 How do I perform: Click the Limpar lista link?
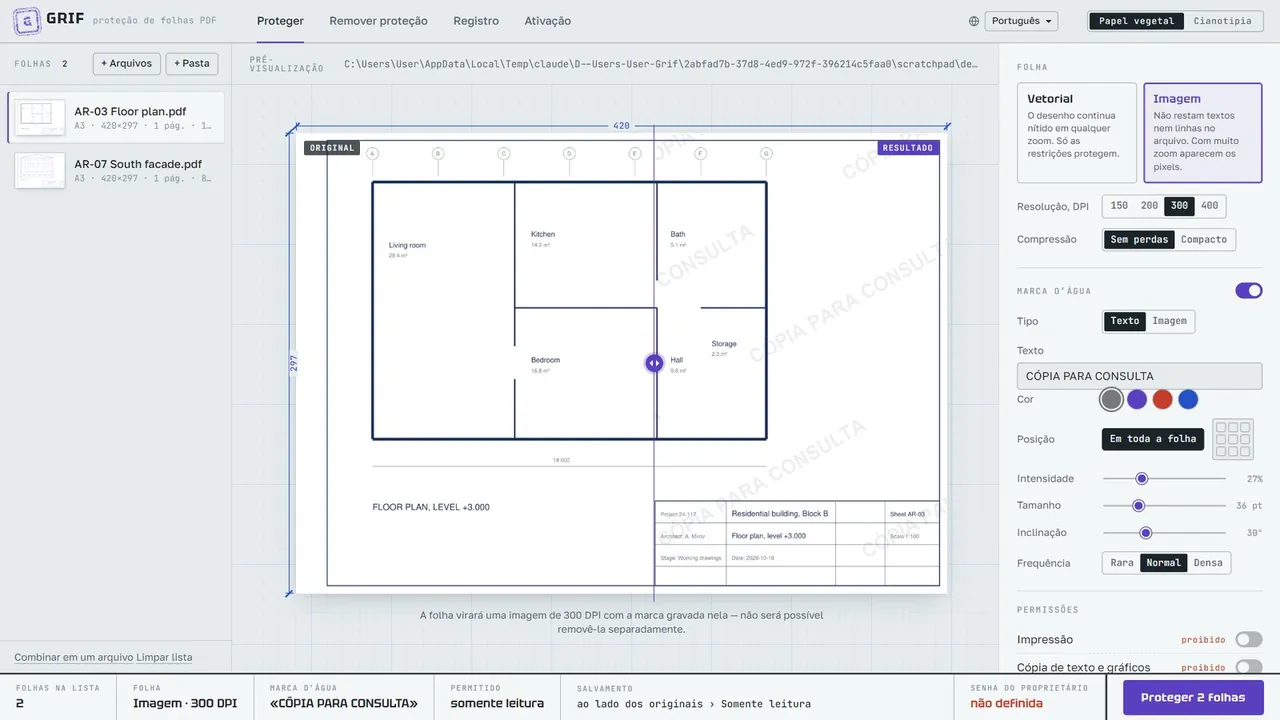[x=164, y=657]
